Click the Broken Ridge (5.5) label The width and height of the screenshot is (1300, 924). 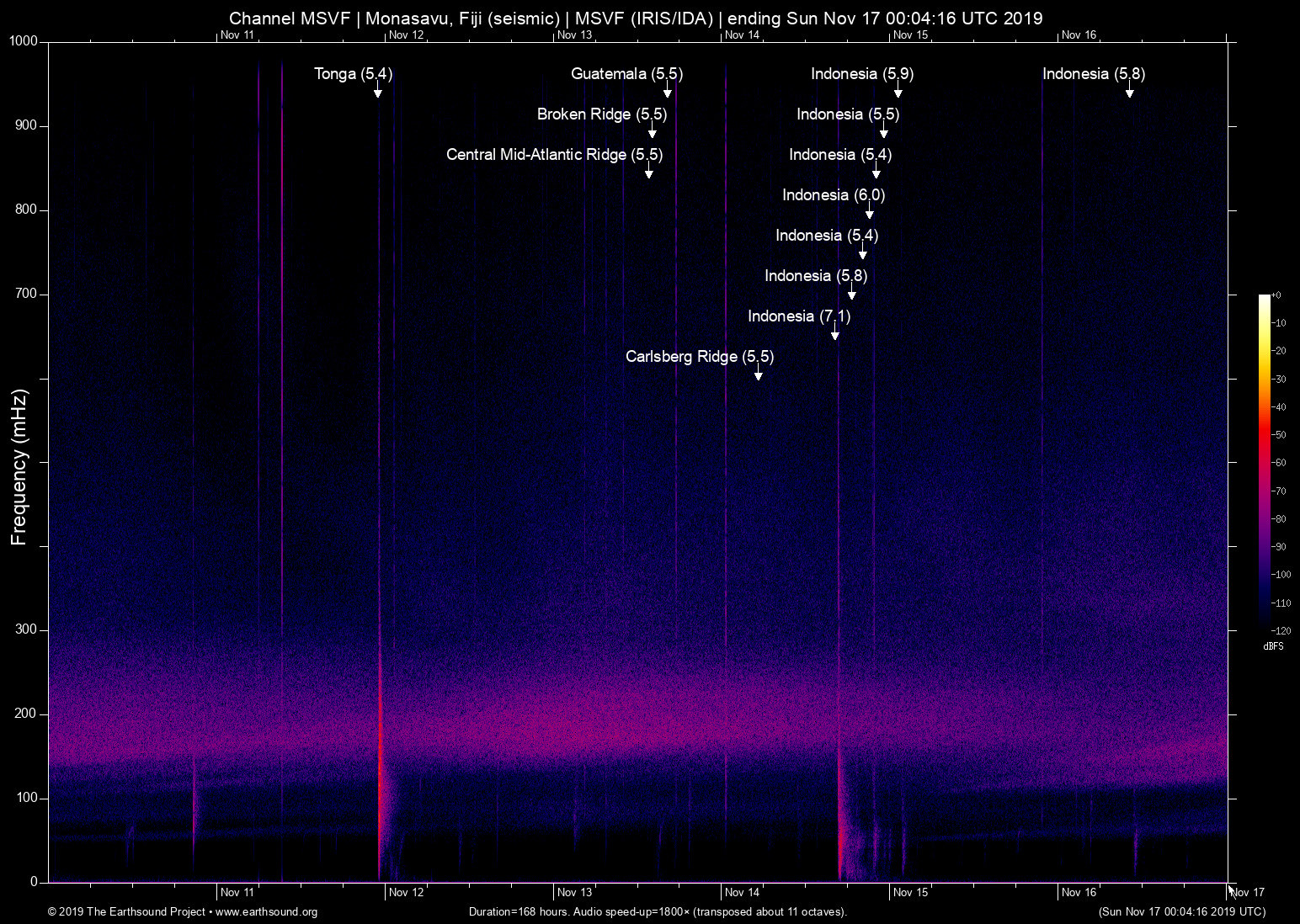tap(602, 114)
